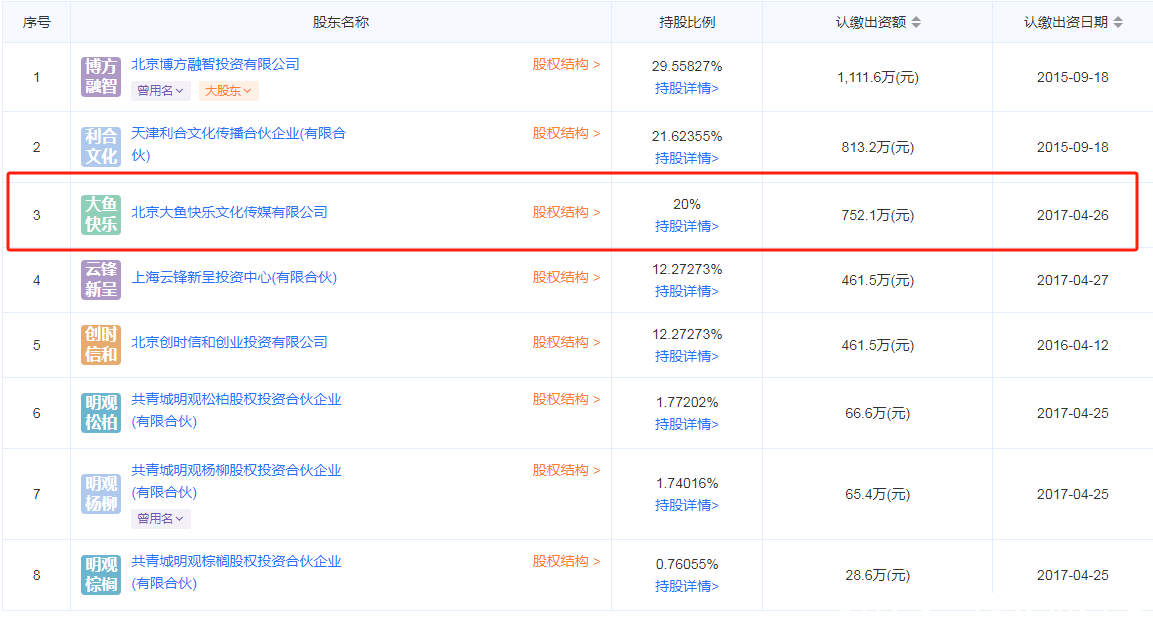Click the 股东名称 column header

click(x=340, y=22)
